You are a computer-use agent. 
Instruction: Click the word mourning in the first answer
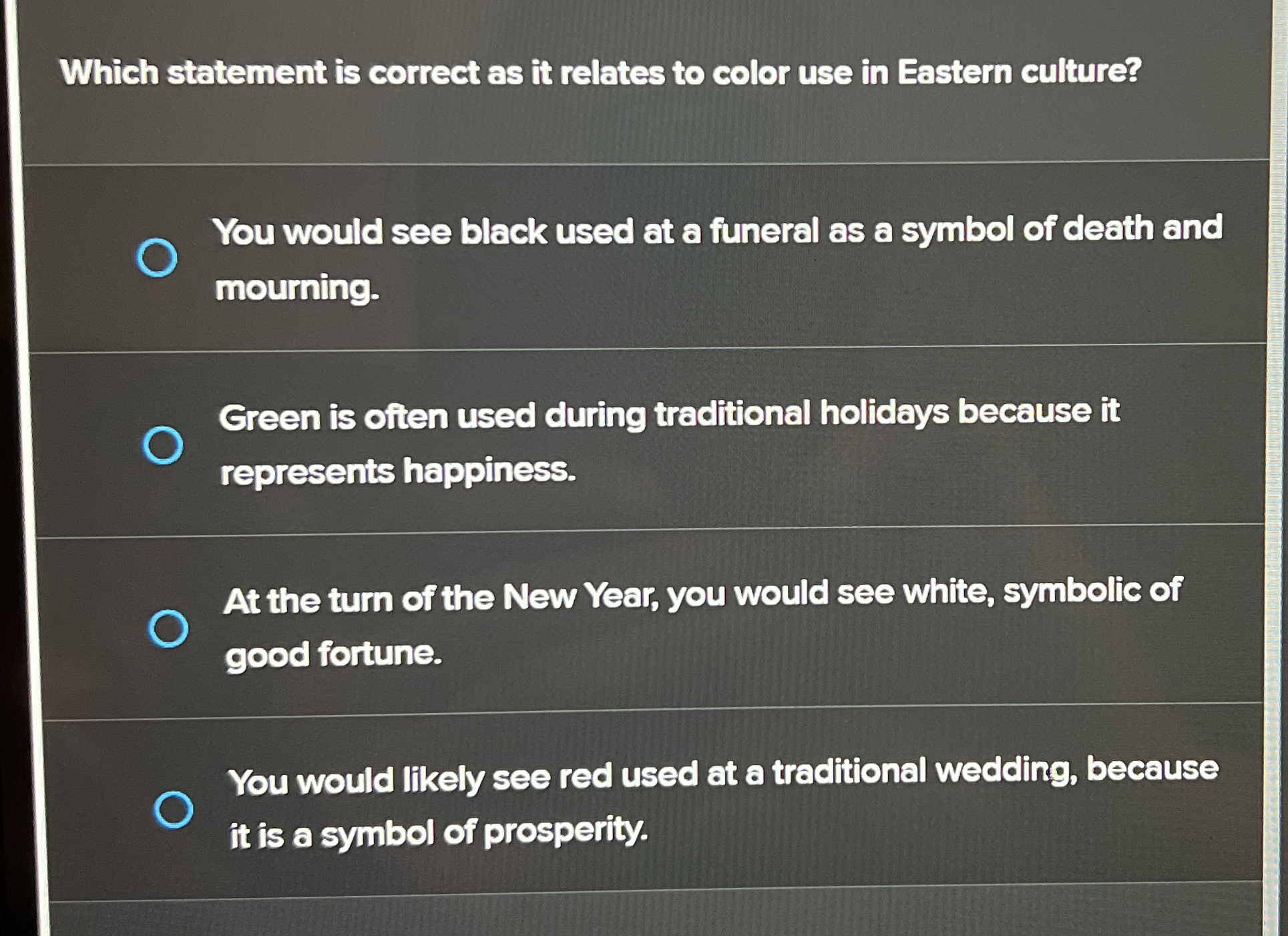tap(296, 289)
